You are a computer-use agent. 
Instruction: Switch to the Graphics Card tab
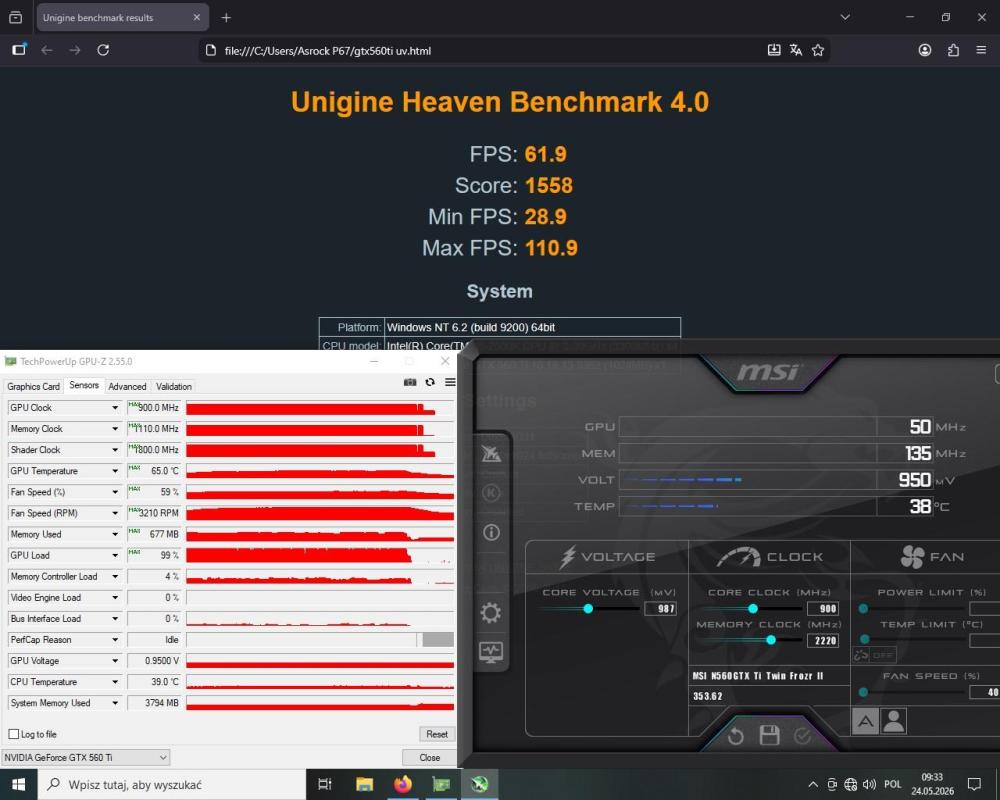click(x=33, y=387)
